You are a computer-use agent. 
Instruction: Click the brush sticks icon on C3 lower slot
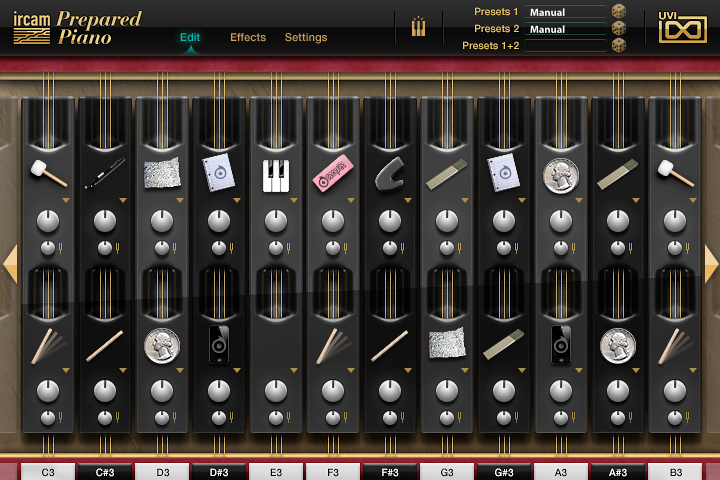coord(49,346)
